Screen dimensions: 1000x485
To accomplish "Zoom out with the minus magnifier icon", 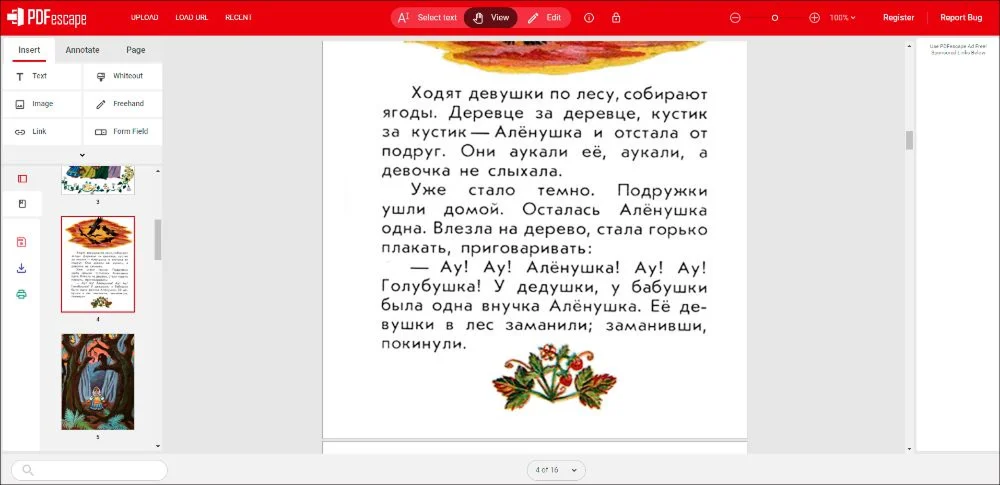I will pos(736,18).
